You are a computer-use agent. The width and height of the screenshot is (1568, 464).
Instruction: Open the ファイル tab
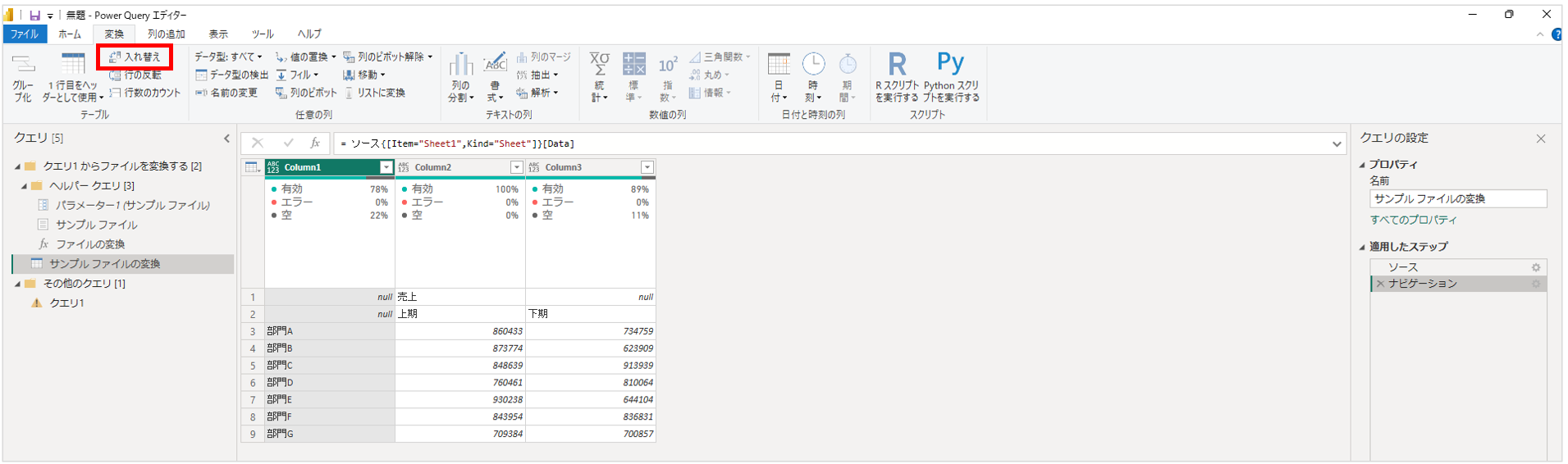[25, 34]
